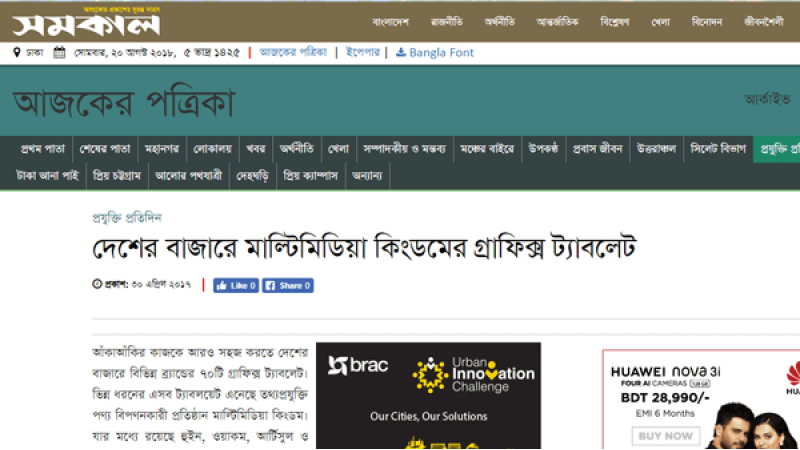Open the রাজনীতি top menu
The width and height of the screenshot is (800, 450).
click(x=446, y=22)
